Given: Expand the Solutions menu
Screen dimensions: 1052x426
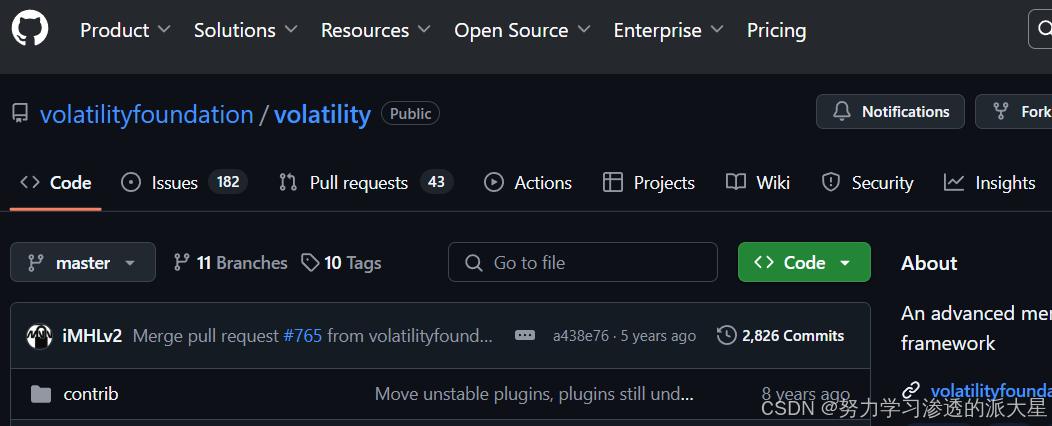Looking at the screenshot, I should pyautogui.click(x=245, y=31).
